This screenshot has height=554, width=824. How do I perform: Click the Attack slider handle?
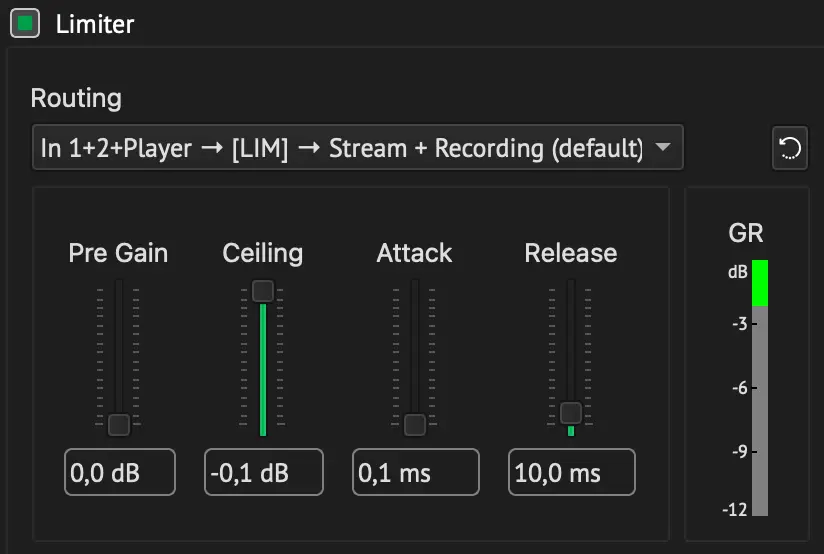(415, 425)
